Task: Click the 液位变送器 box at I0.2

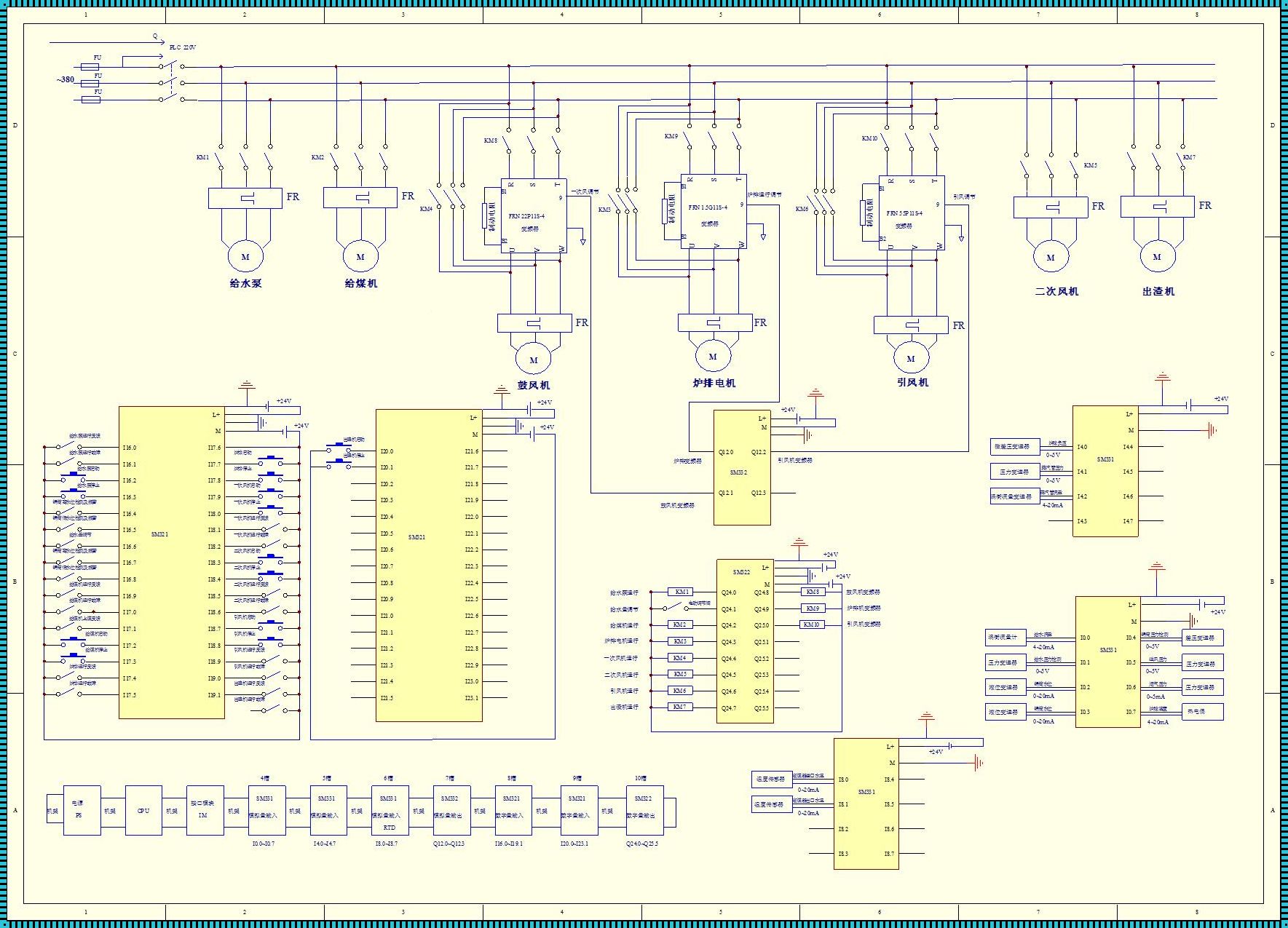Action: point(1006,687)
